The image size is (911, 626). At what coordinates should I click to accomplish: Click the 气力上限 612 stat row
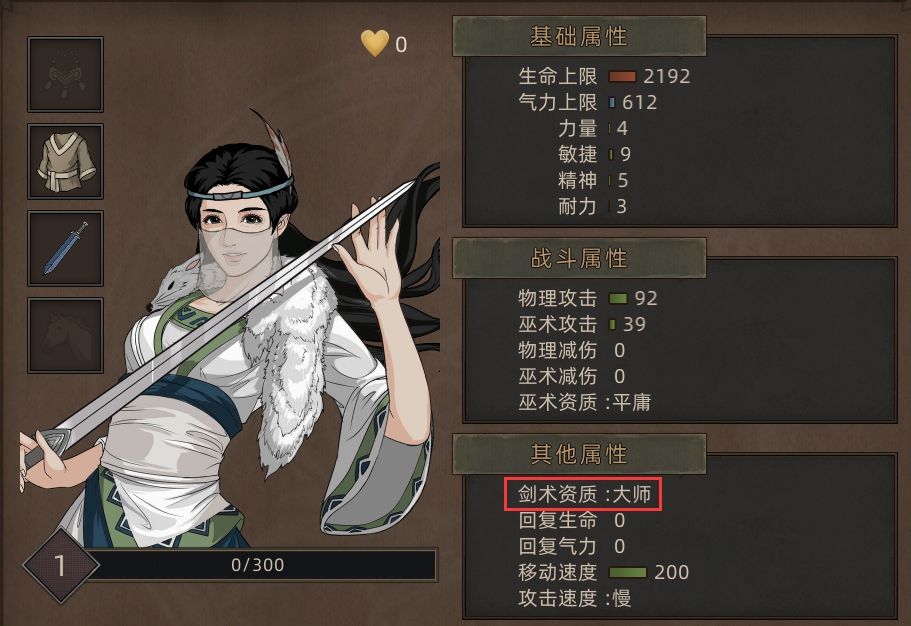click(587, 102)
